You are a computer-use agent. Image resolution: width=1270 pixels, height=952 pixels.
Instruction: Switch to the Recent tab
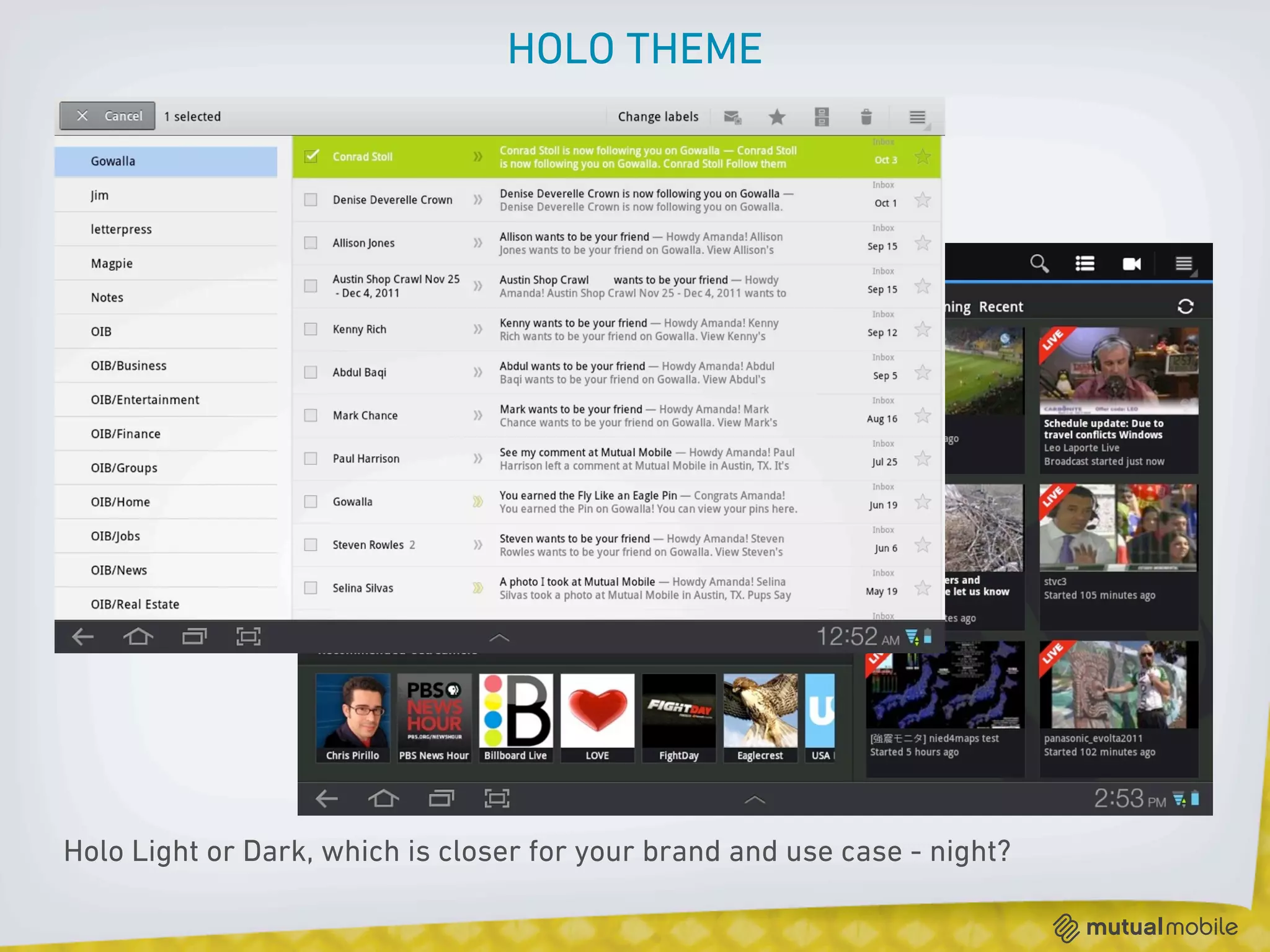pyautogui.click(x=1001, y=307)
